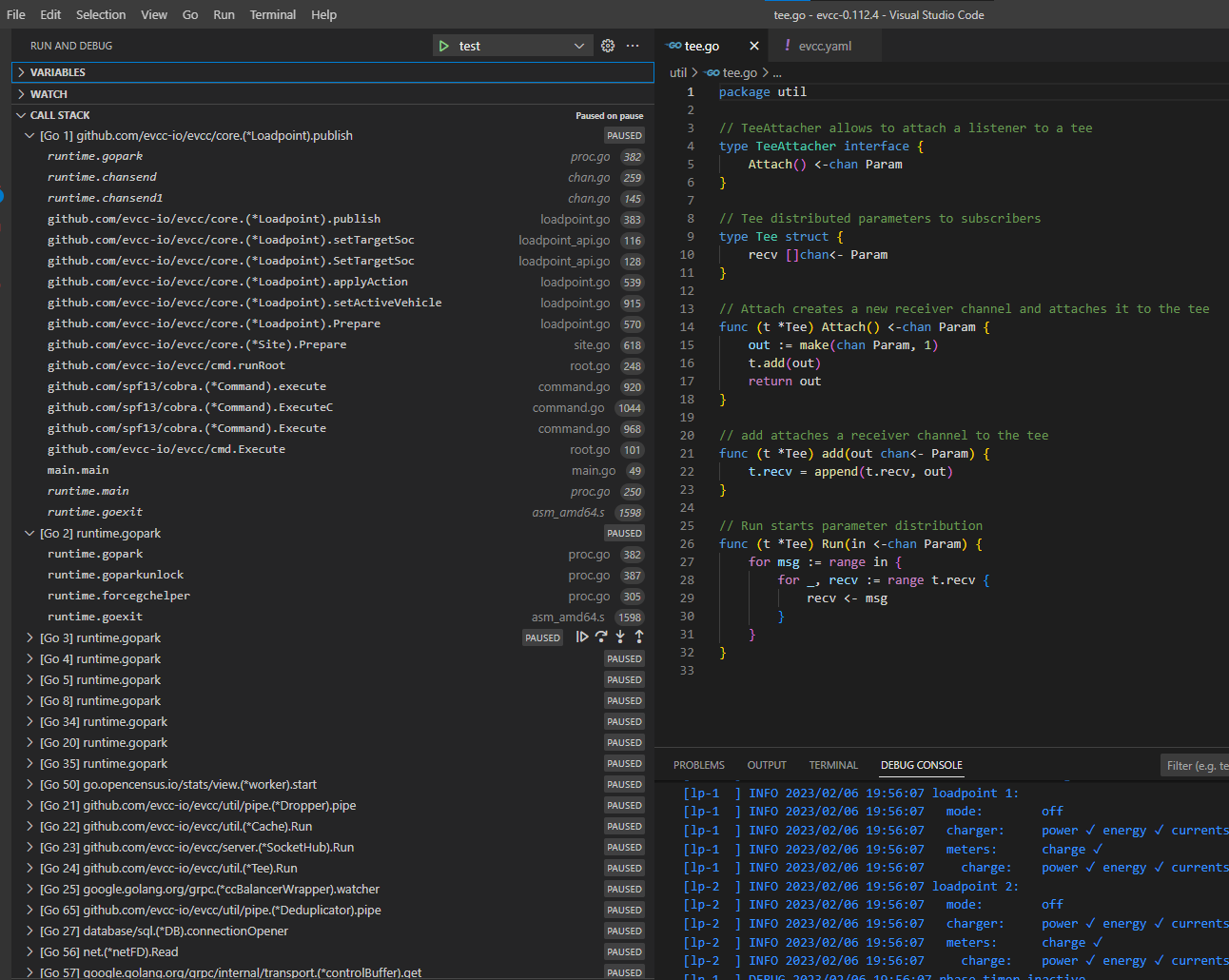Viewport: 1229px width, 980px height.
Task: Open the Terminal menu
Action: coord(272,14)
